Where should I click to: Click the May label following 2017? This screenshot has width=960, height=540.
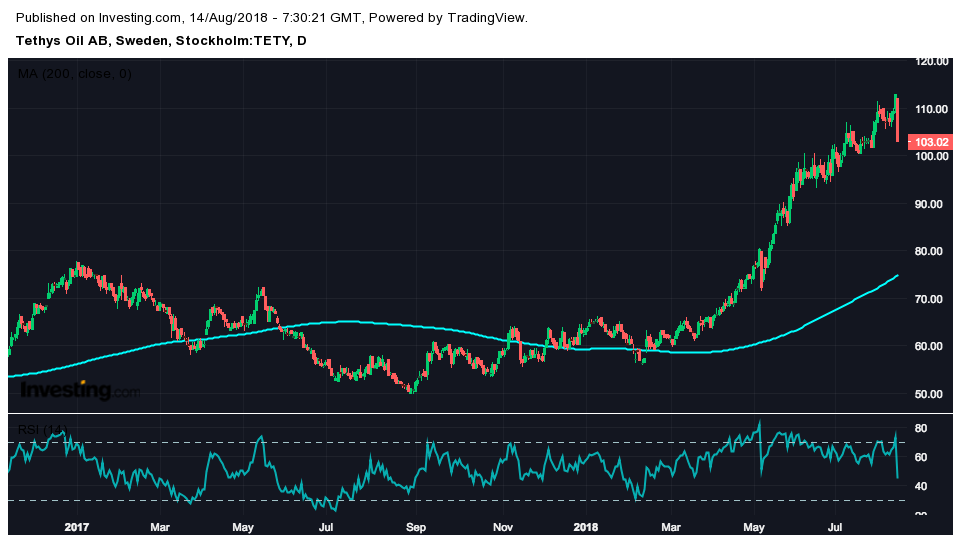pos(243,527)
